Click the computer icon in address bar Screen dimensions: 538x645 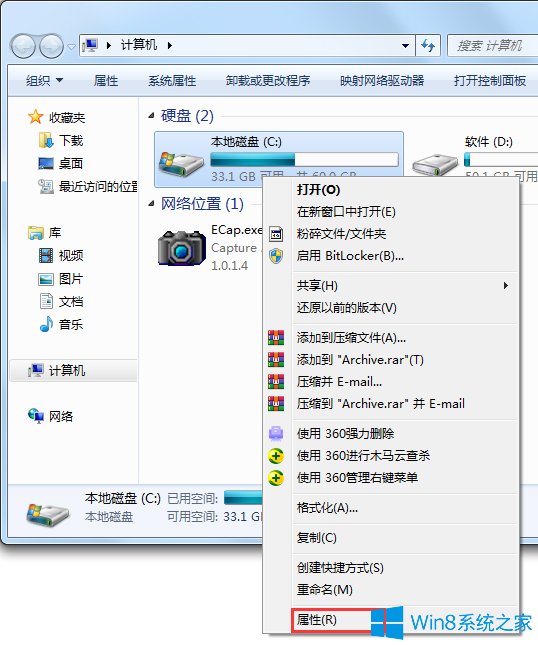(x=90, y=45)
